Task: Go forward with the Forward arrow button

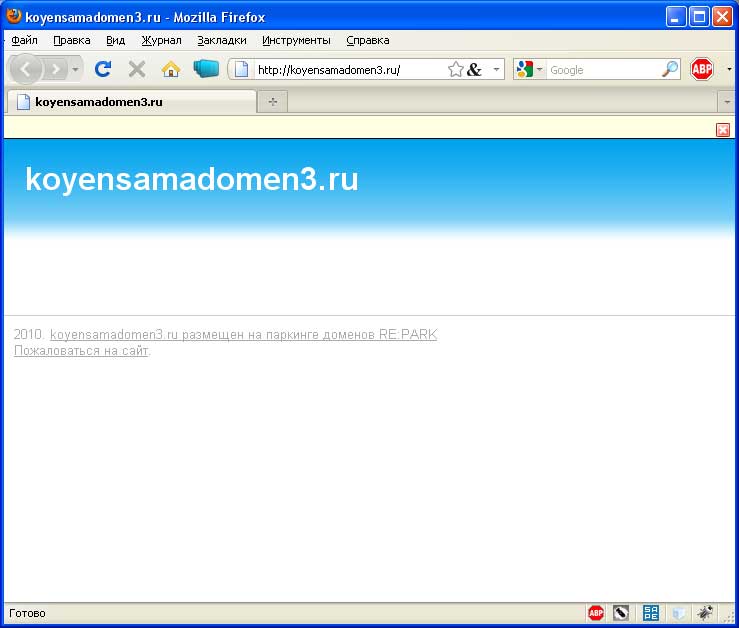Action: tap(56, 70)
